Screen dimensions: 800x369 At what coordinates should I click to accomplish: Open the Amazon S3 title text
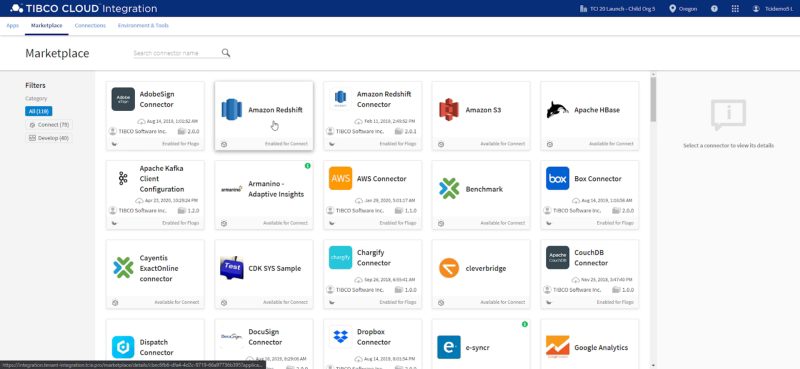[483, 110]
